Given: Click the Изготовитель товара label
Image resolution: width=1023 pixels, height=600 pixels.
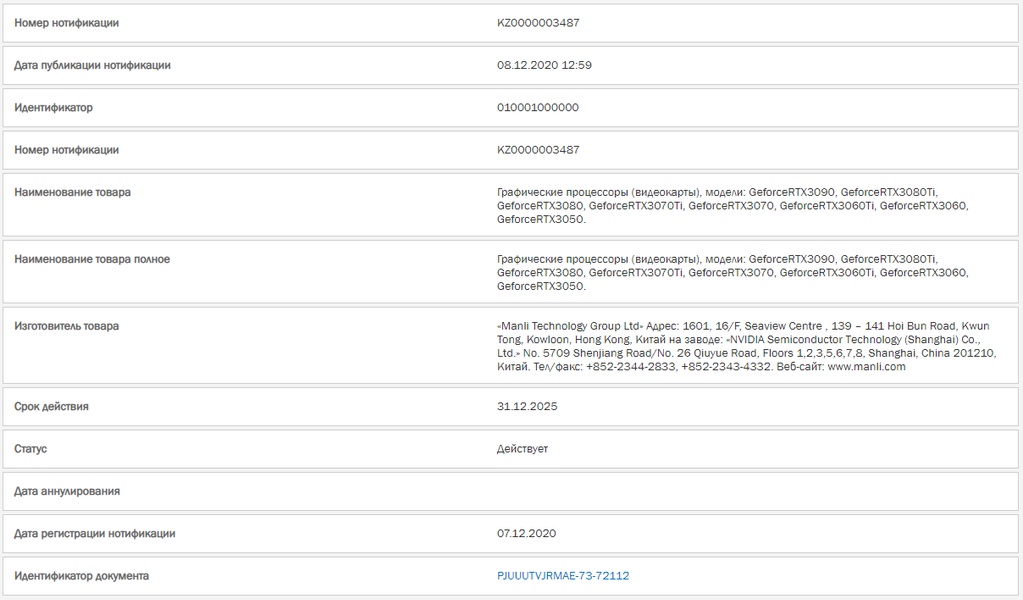Looking at the screenshot, I should coord(67,326).
